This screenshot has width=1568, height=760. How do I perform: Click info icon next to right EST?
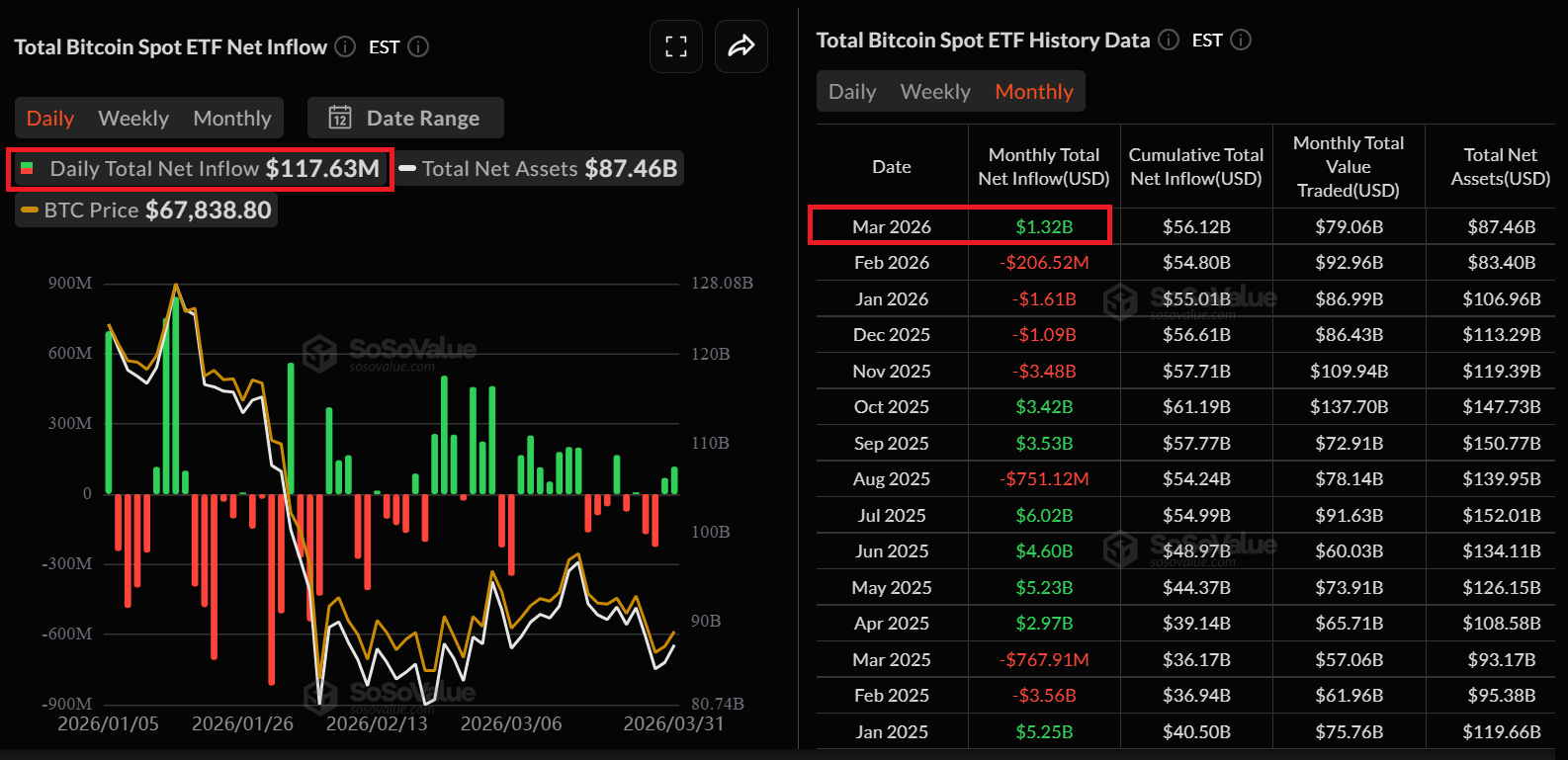click(1241, 40)
